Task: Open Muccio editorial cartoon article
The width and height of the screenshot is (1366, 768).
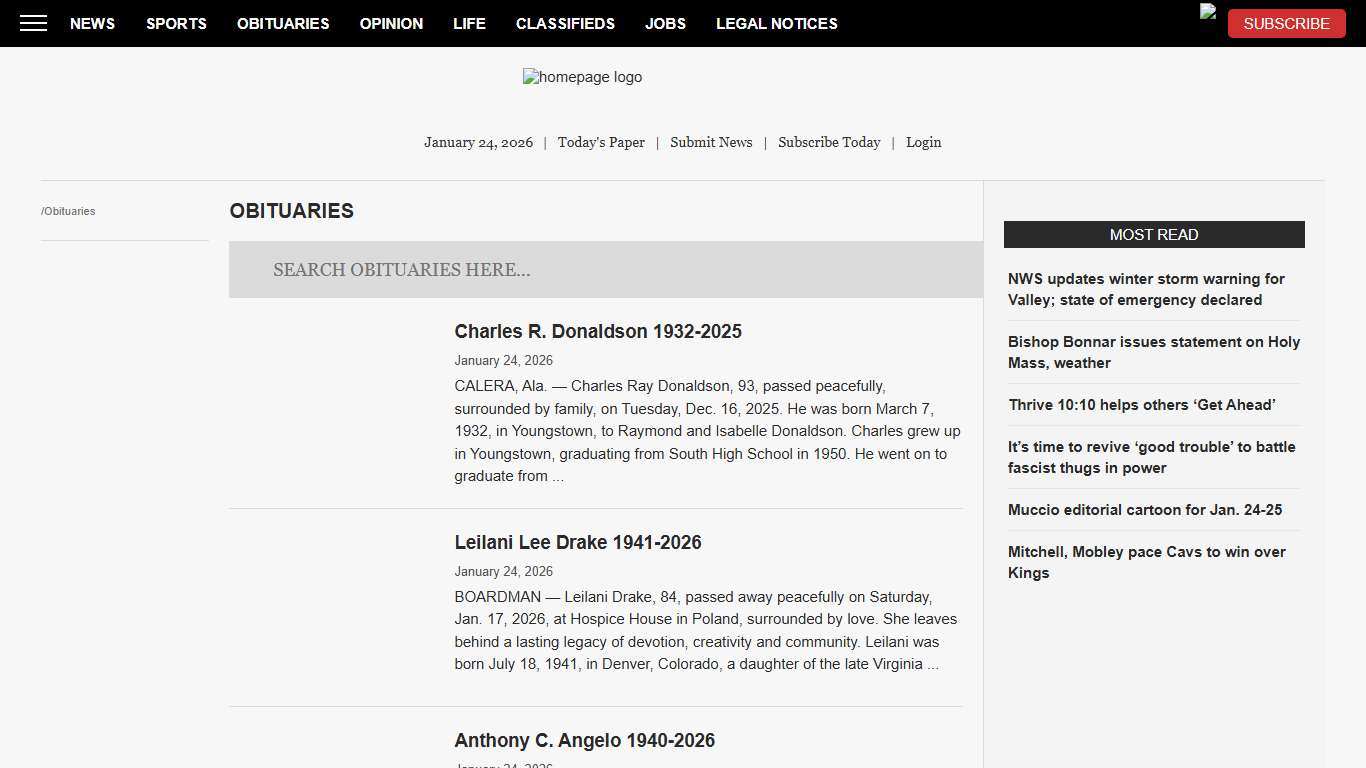Action: (x=1144, y=509)
